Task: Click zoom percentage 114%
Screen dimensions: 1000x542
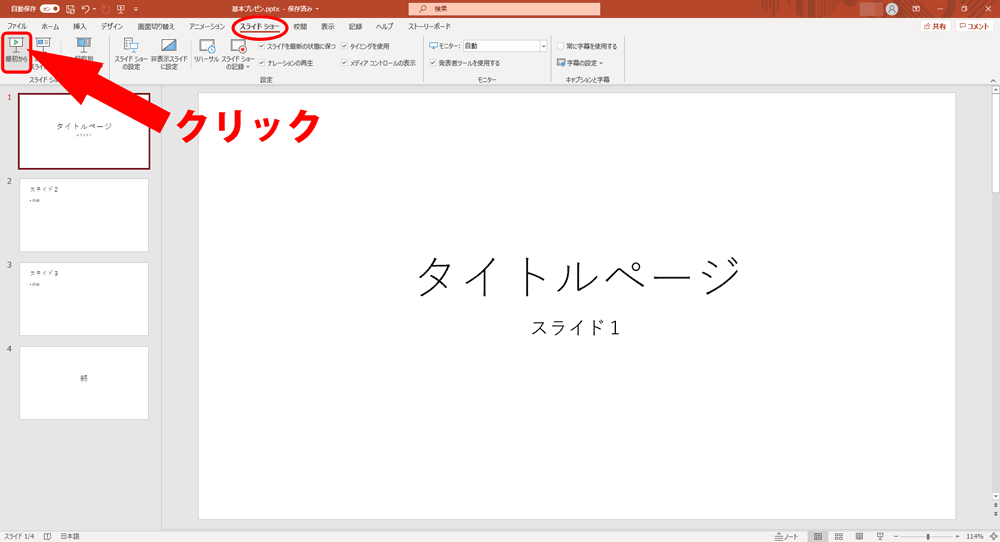Action: point(974,536)
